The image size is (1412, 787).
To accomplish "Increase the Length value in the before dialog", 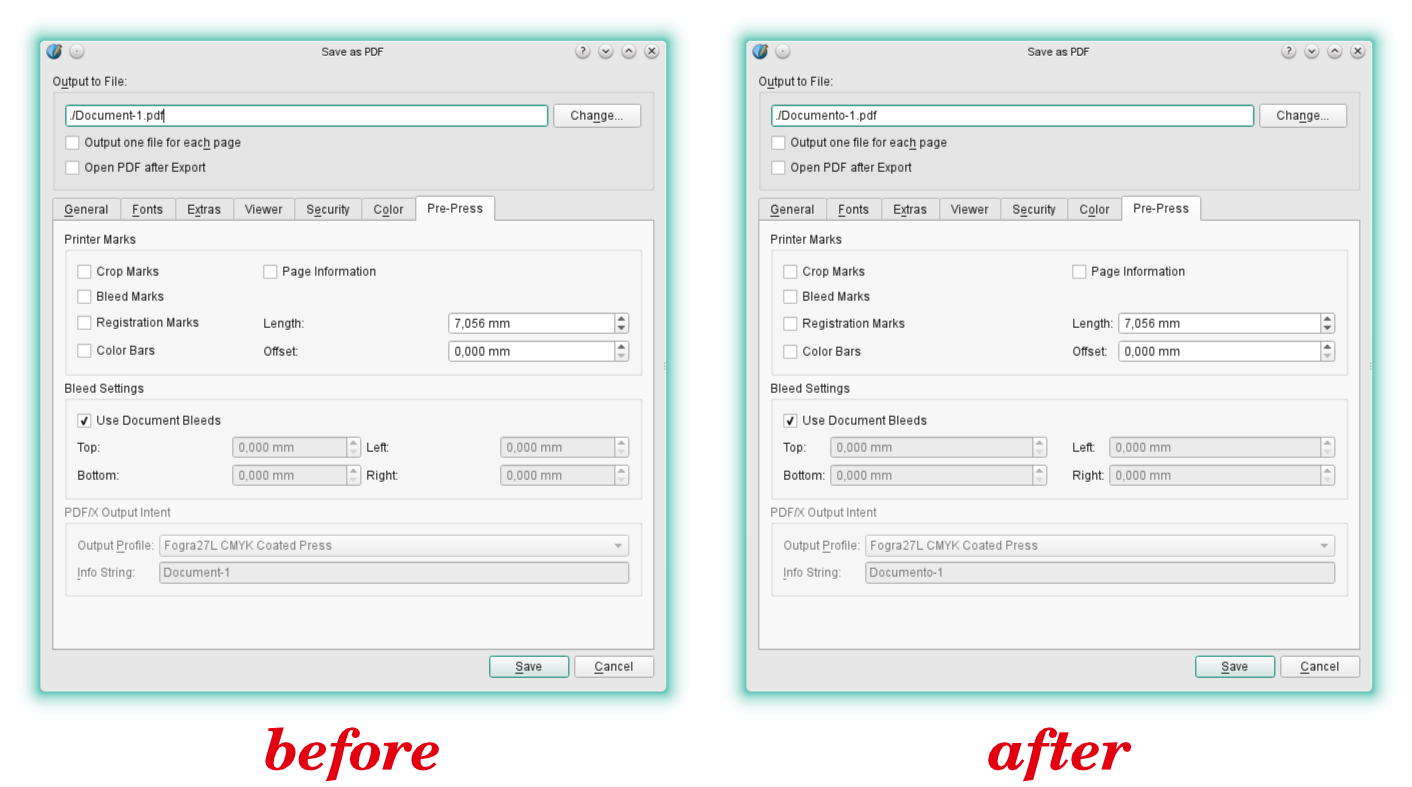I will pos(622,319).
